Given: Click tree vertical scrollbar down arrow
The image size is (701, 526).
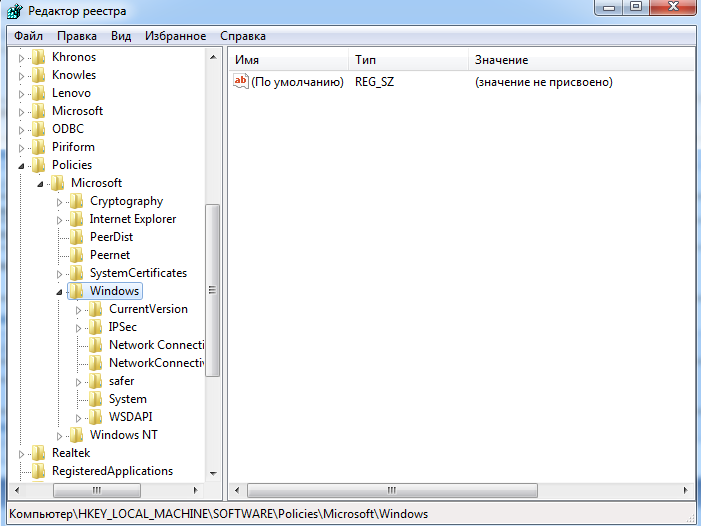Looking at the screenshot, I should pyautogui.click(x=213, y=474).
